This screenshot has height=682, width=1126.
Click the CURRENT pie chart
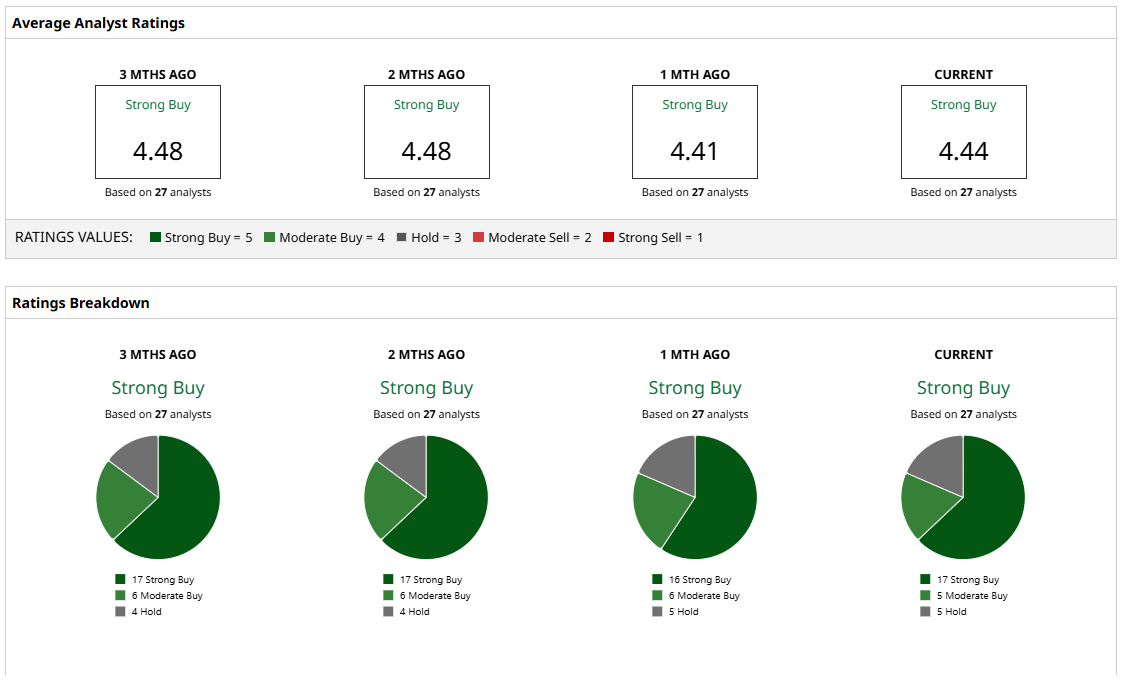[x=964, y=498]
